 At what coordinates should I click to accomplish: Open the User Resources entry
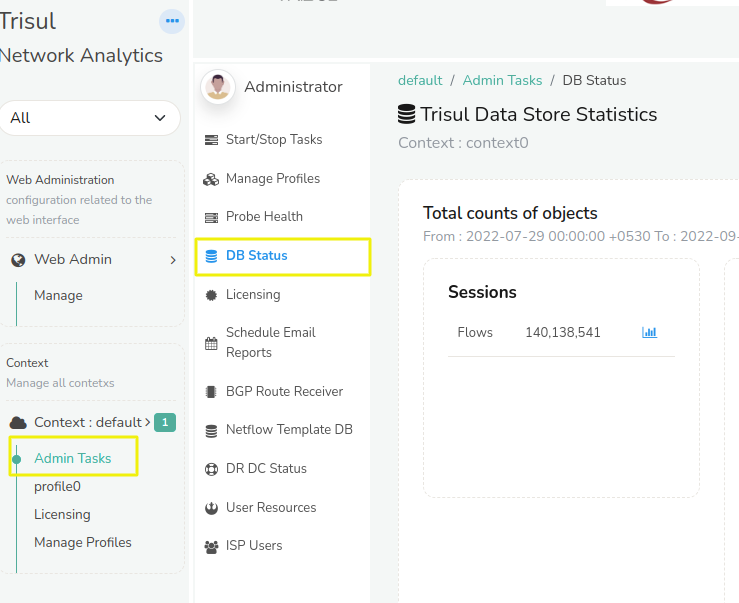click(271, 507)
